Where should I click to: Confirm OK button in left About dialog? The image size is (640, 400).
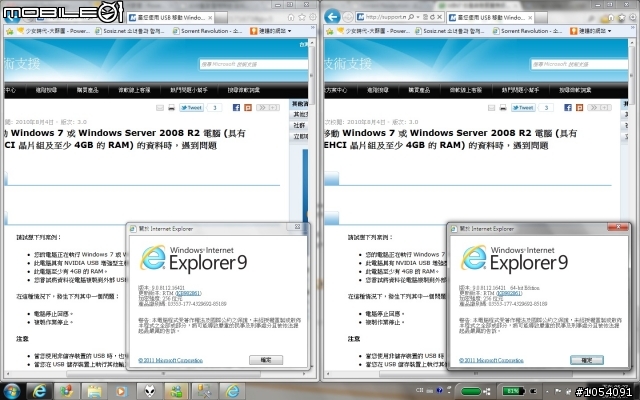266,360
